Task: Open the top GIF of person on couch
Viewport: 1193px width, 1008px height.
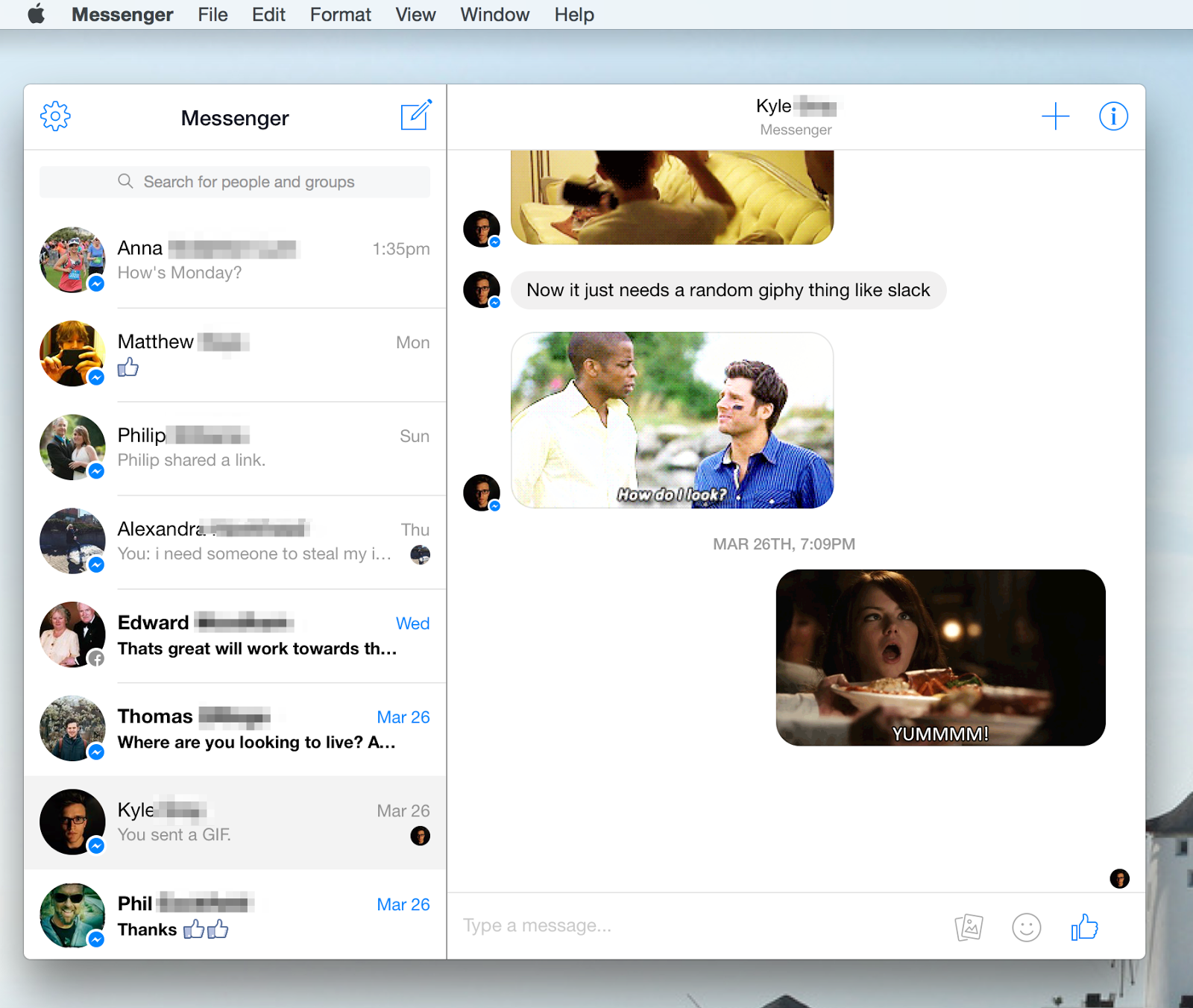Action: (x=673, y=198)
